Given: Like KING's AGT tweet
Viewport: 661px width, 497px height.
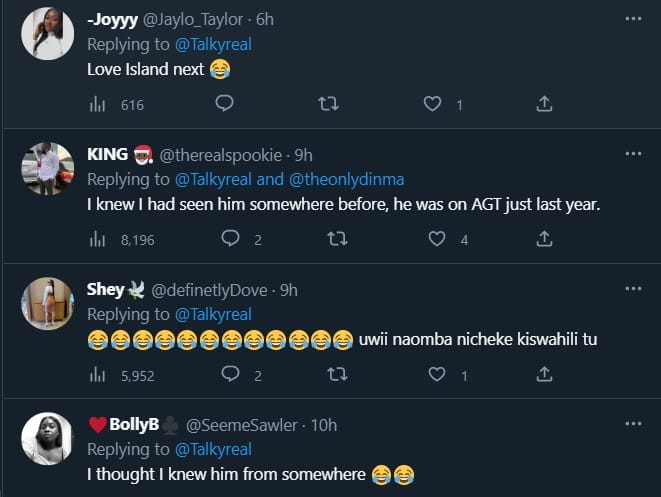Looking at the screenshot, I should (x=437, y=238).
